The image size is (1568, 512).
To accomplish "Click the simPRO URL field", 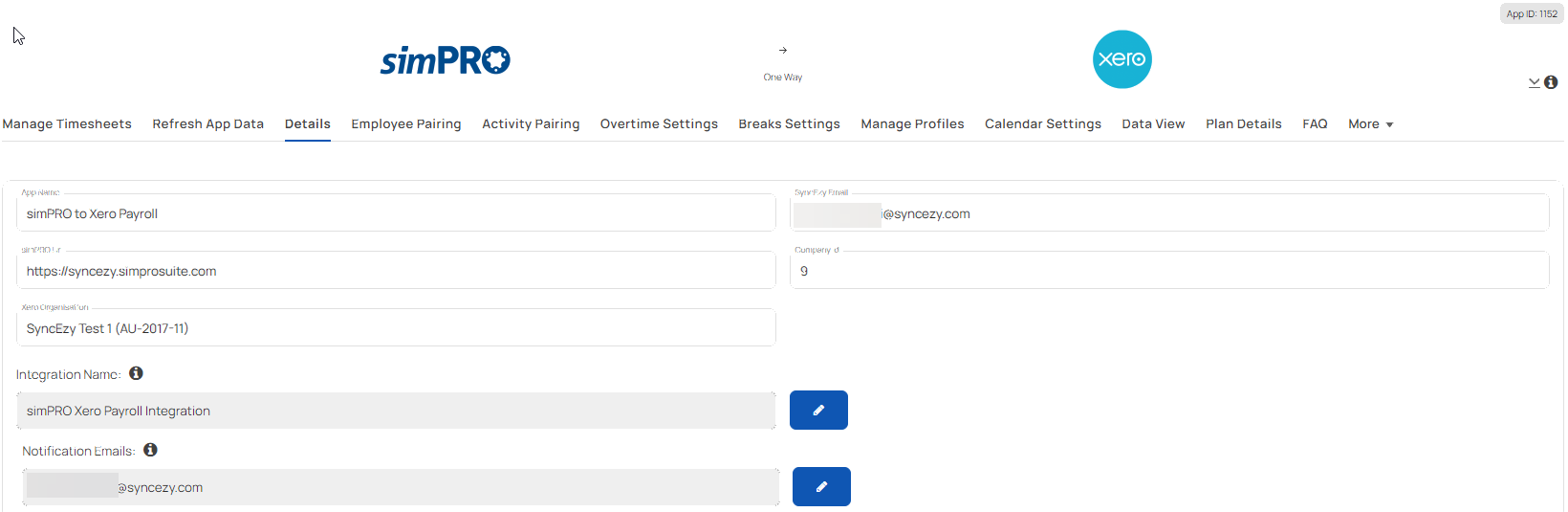I will pyautogui.click(x=396, y=270).
